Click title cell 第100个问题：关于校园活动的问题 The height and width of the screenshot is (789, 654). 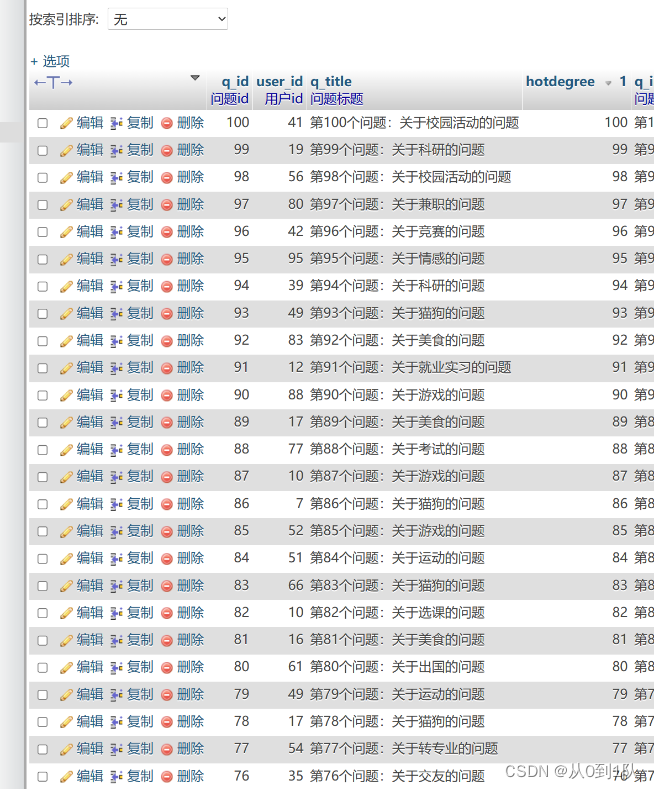click(x=415, y=123)
